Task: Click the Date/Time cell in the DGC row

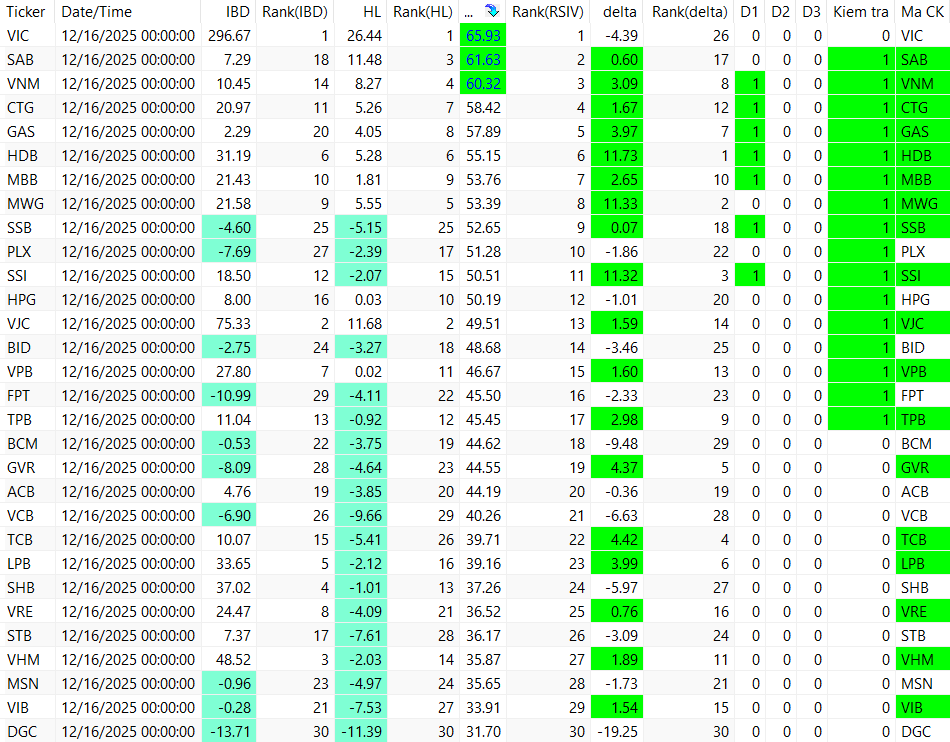Action: click(x=128, y=732)
